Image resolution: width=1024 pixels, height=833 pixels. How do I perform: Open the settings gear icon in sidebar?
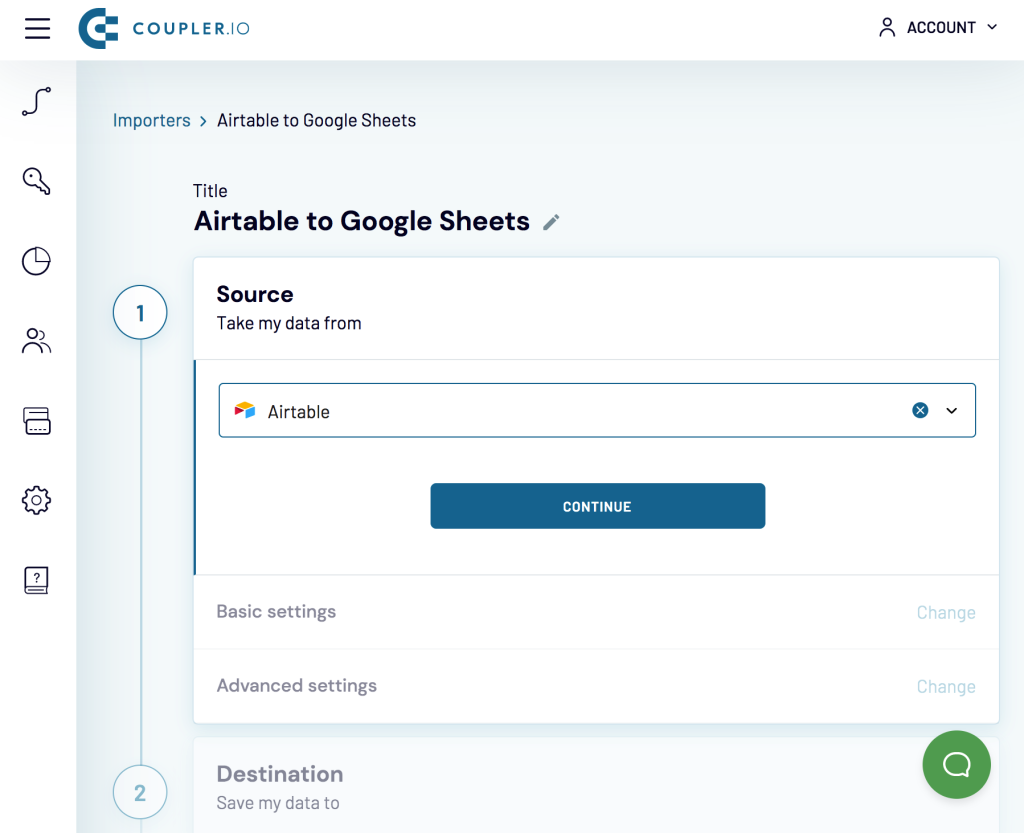37,501
